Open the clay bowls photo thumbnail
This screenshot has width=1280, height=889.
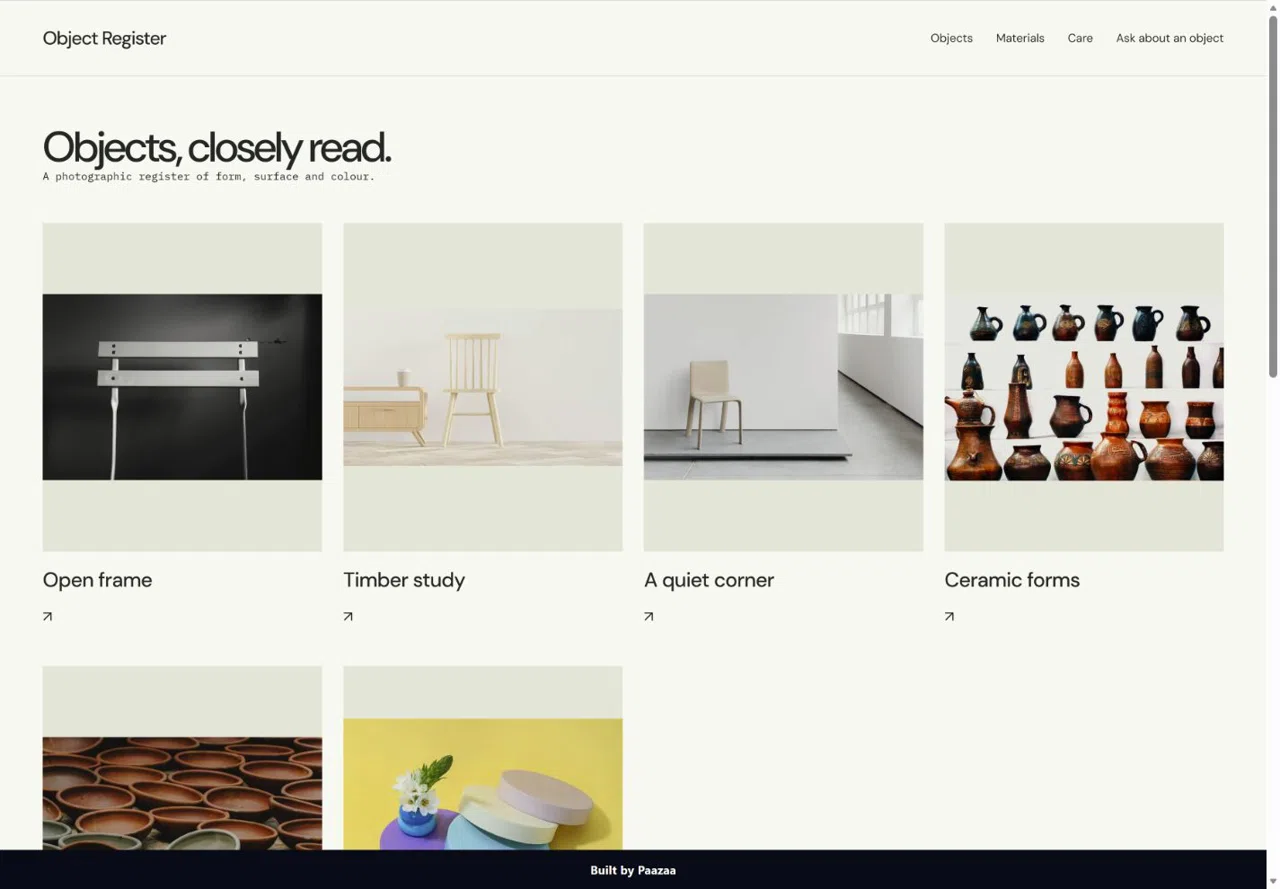[x=182, y=794]
